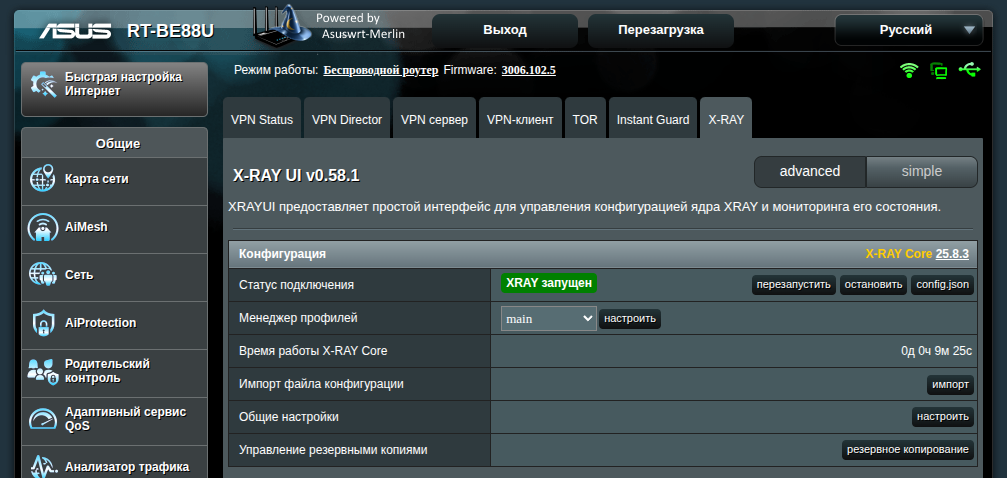Click the Wi-Fi status icon
The image size is (1007, 478).
pos(909,70)
